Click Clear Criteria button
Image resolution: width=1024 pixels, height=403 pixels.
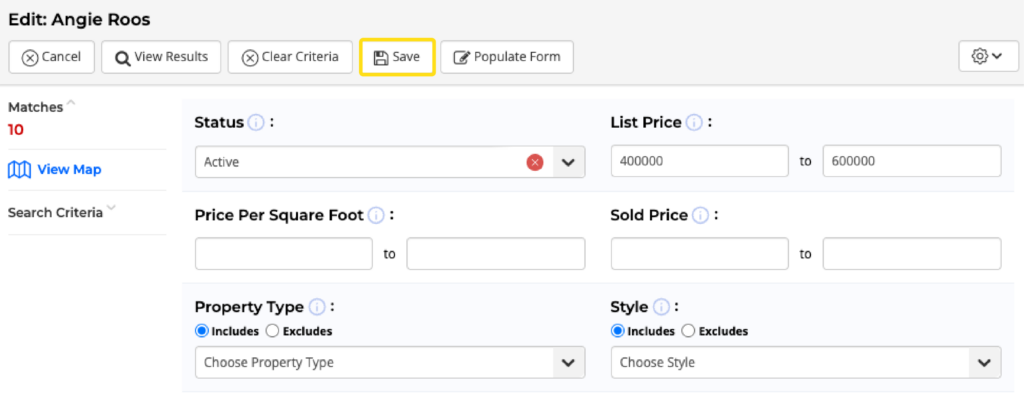[290, 57]
